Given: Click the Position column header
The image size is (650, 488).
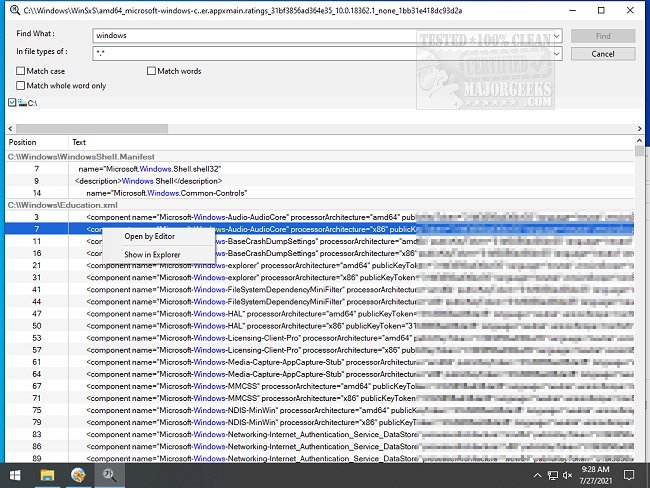Looking at the screenshot, I should point(36,142).
